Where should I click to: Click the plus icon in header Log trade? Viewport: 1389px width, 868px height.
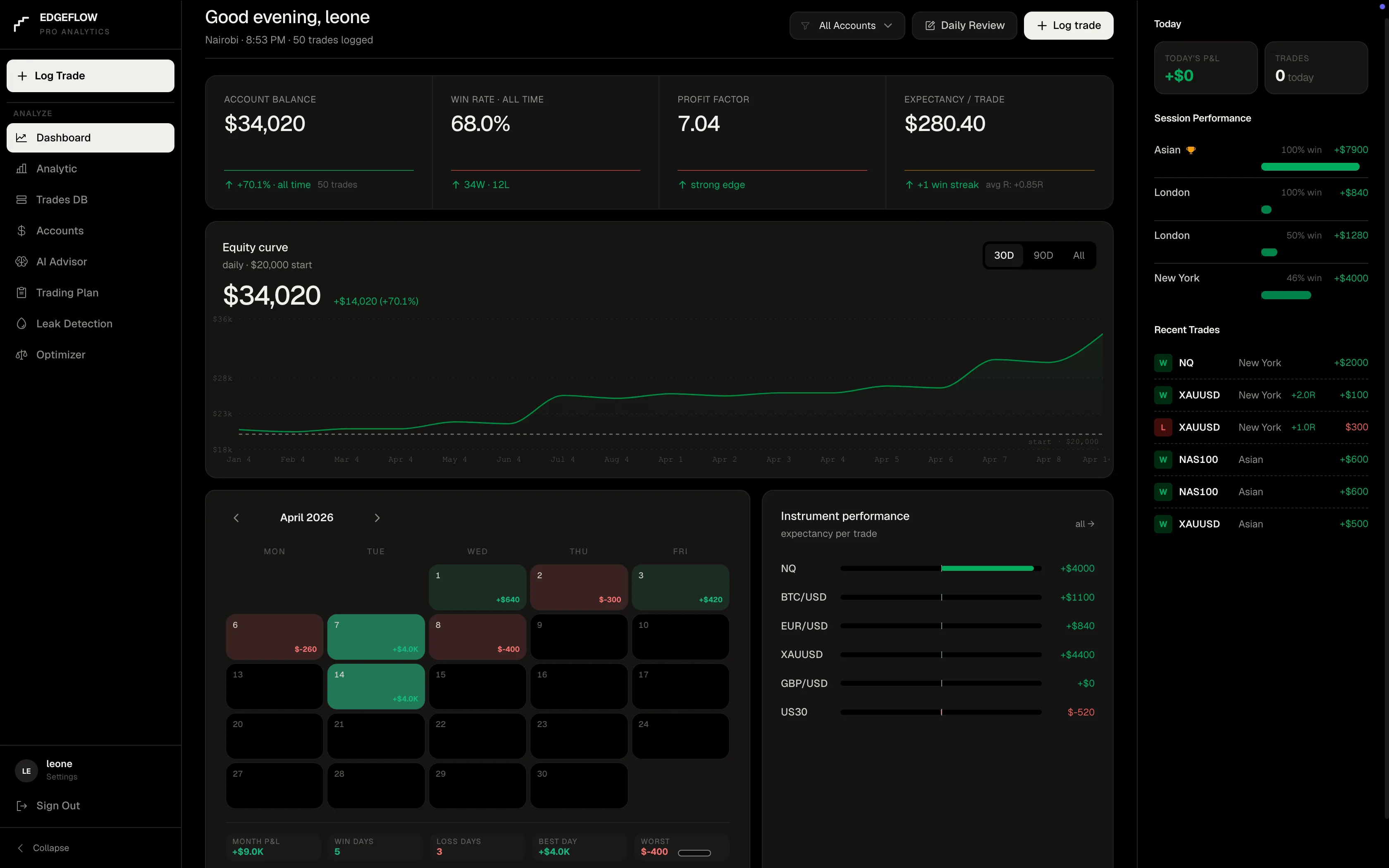(x=1042, y=26)
